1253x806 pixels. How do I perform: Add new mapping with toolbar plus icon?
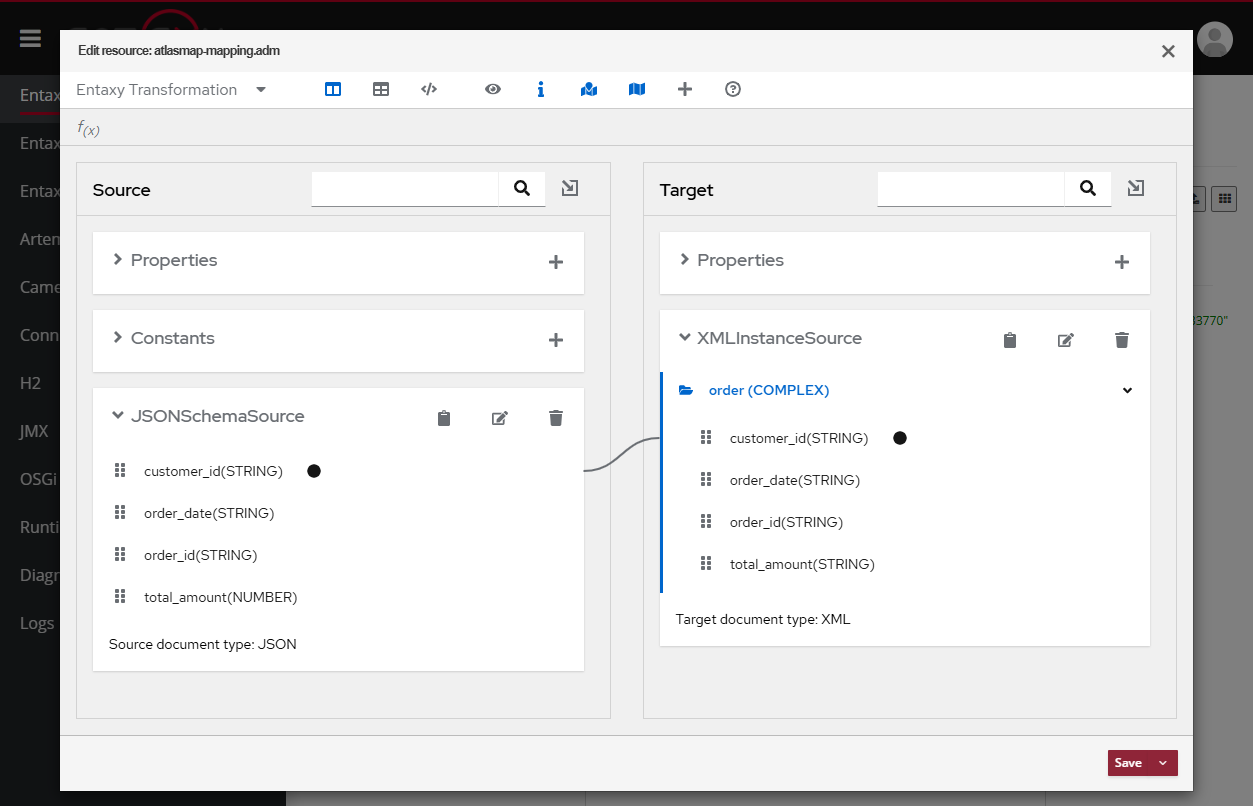coord(685,89)
